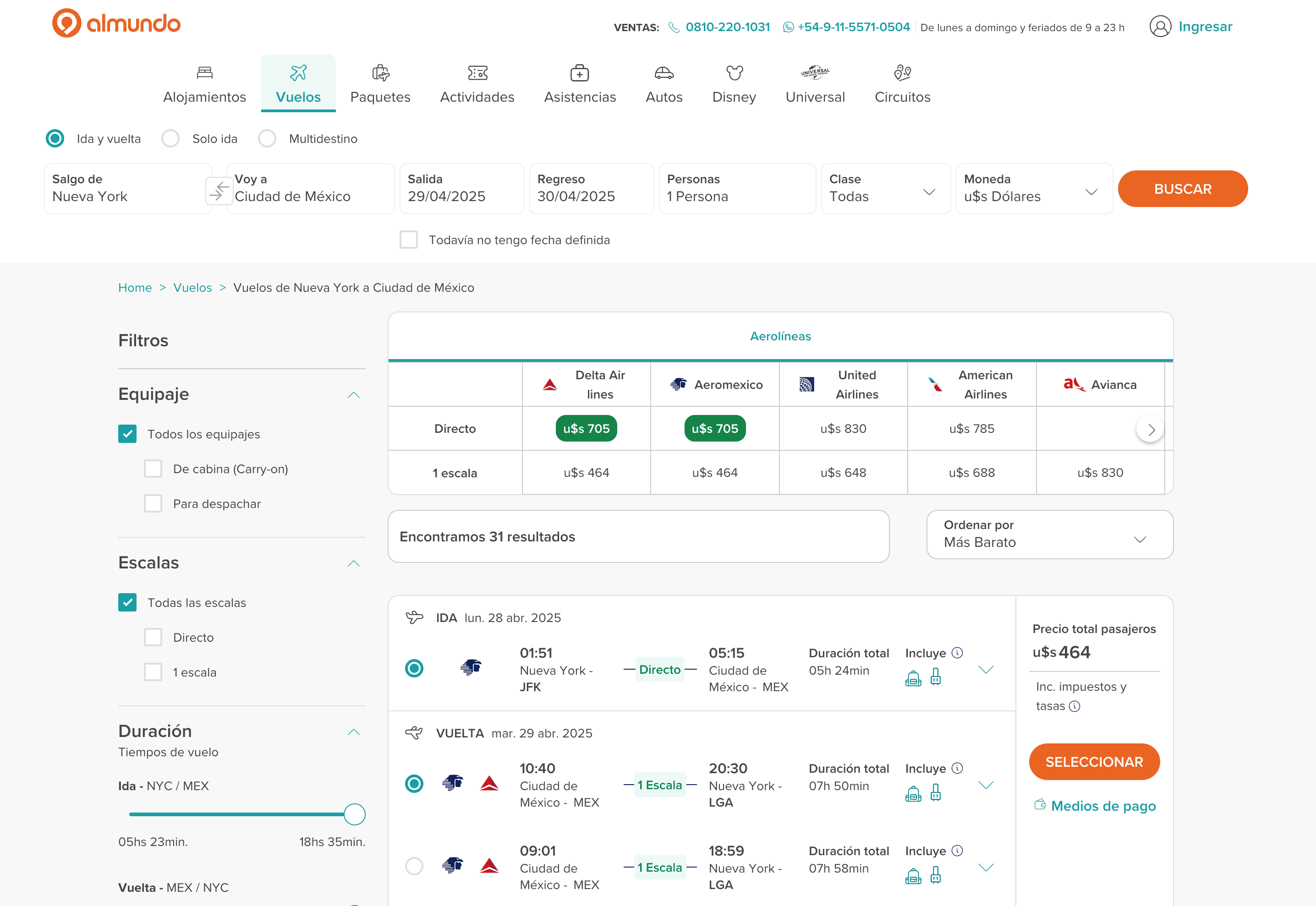Click the user profile icon beside Ingresar

point(1160,27)
